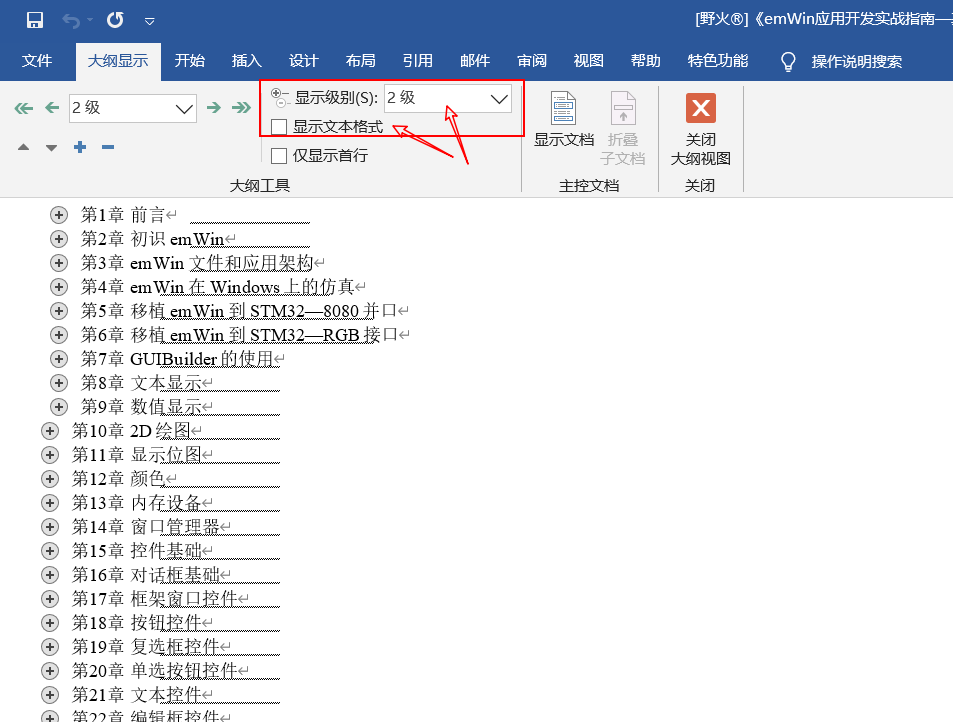Image resolution: width=953 pixels, height=722 pixels.
Task: Open the outline level dropdown showing 2 级
Action: coord(185,109)
